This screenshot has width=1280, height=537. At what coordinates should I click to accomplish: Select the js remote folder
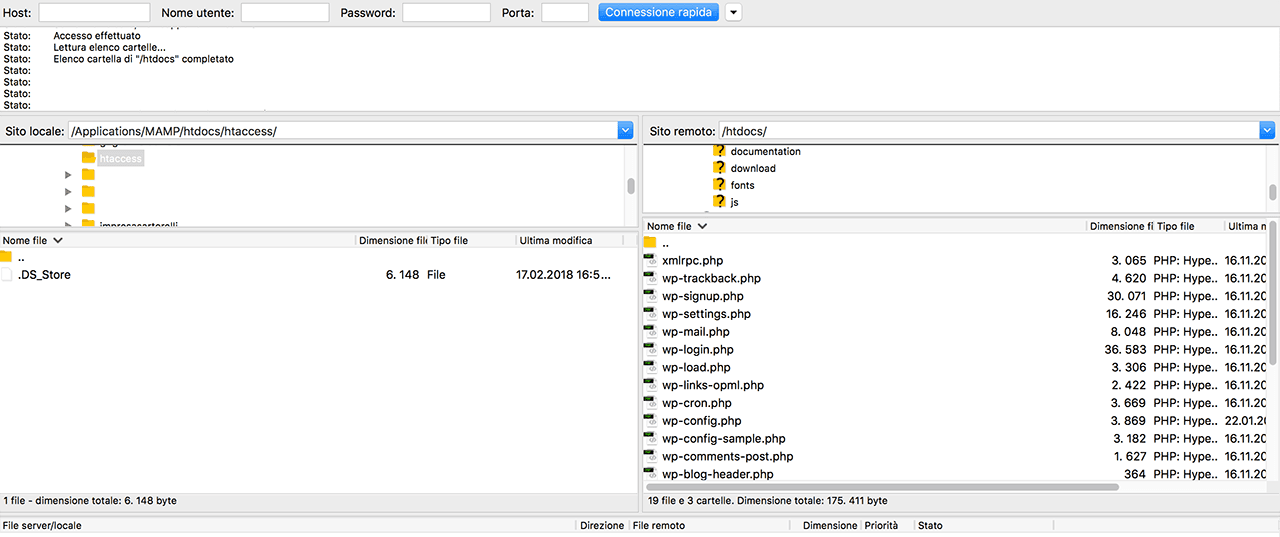point(735,202)
